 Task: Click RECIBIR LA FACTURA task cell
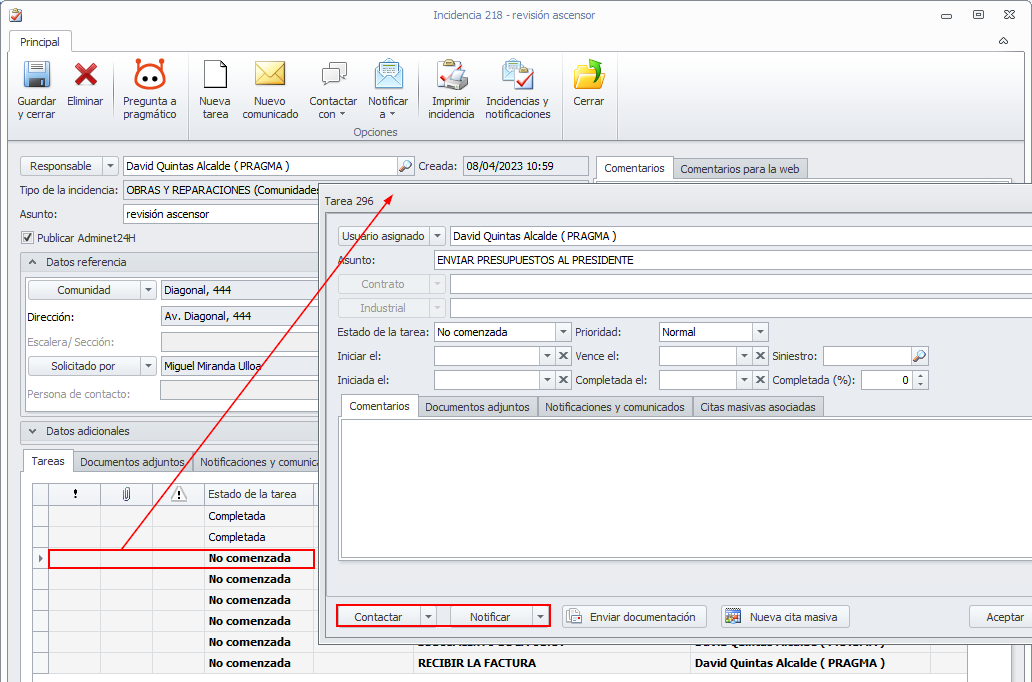point(554,663)
